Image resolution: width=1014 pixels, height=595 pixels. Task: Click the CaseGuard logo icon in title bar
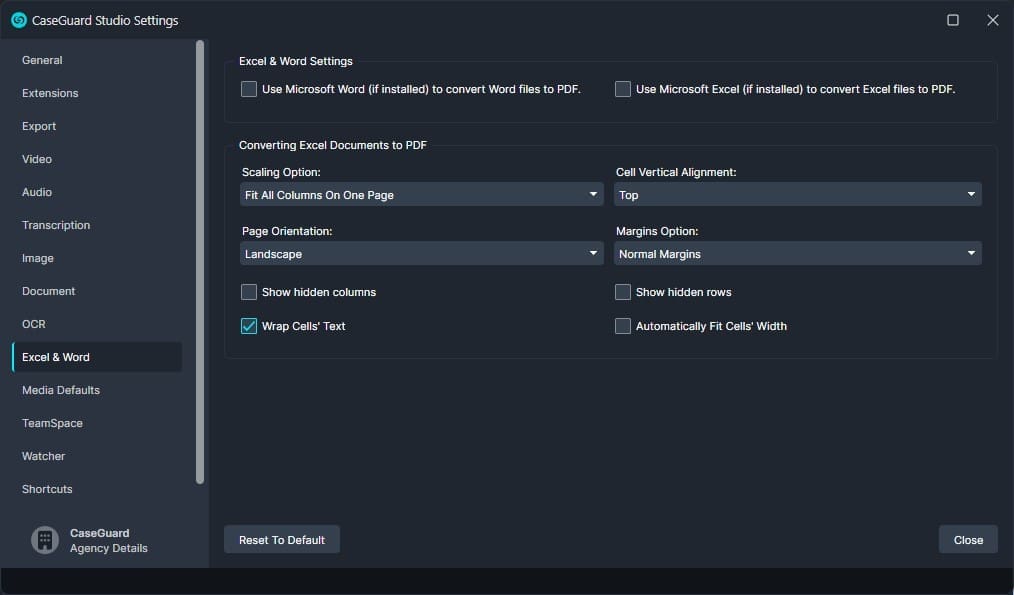[18, 20]
